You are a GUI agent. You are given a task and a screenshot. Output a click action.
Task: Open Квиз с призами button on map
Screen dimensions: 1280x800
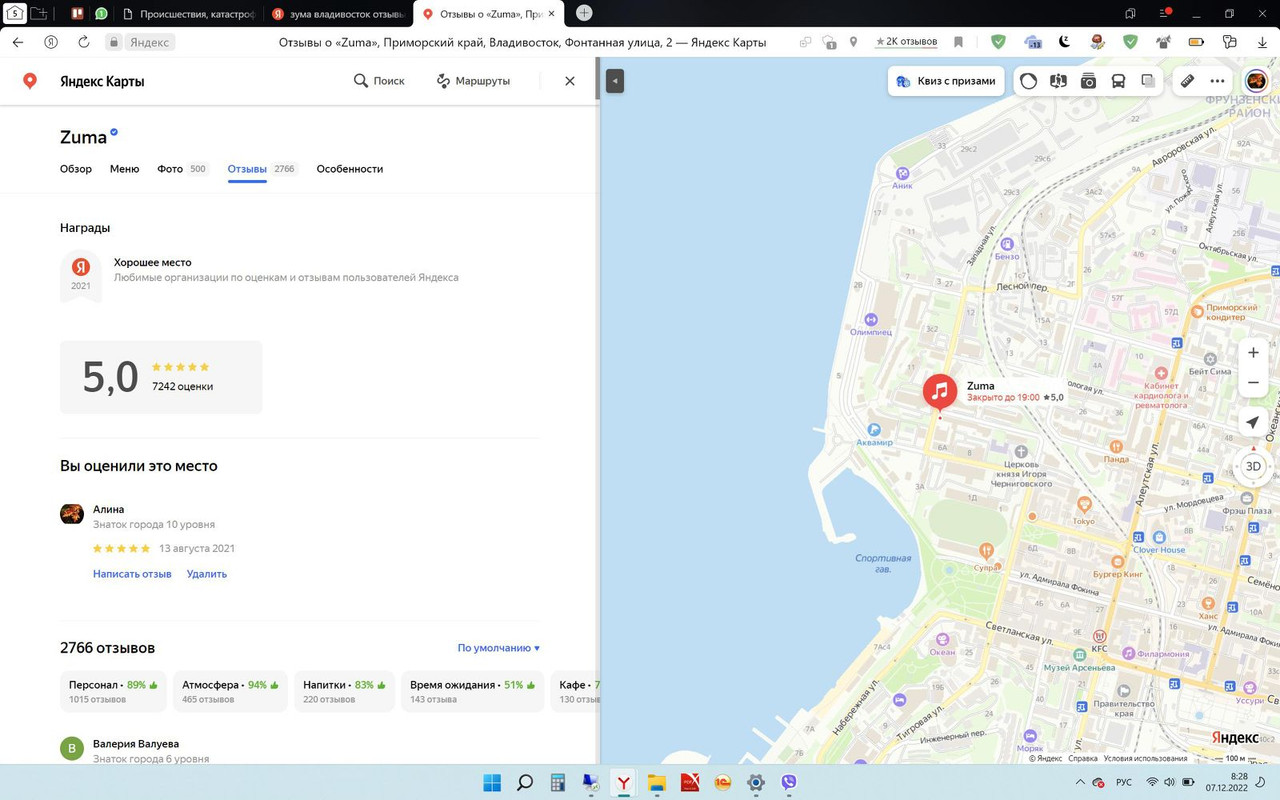[946, 81]
